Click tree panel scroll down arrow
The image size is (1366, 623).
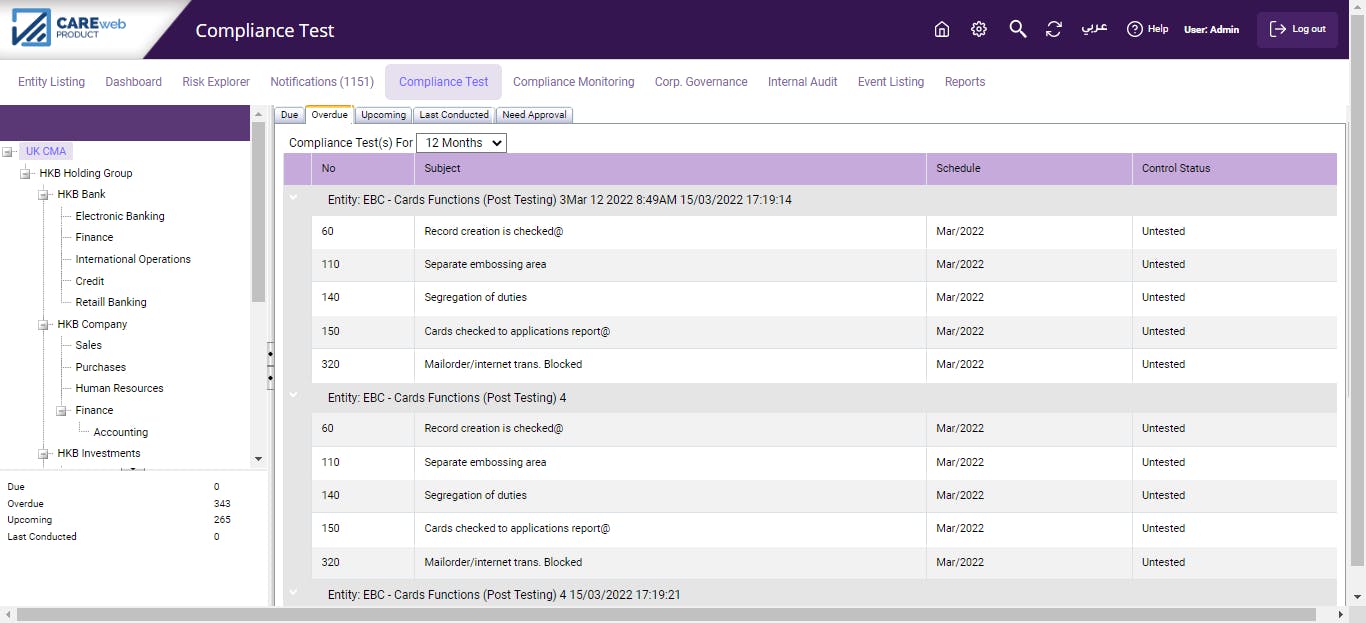258,459
